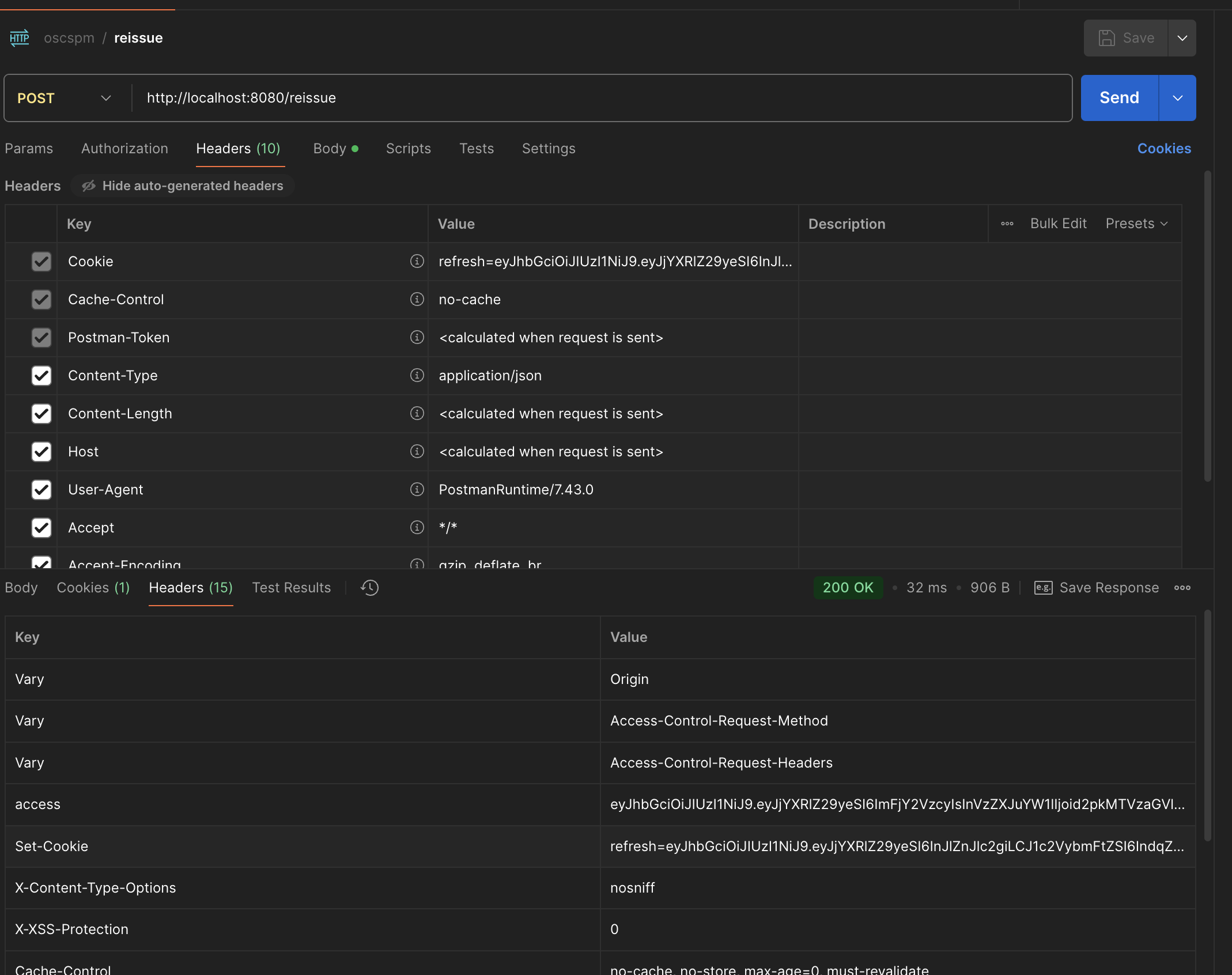Expand the Send button arrow options

pyautogui.click(x=1177, y=98)
